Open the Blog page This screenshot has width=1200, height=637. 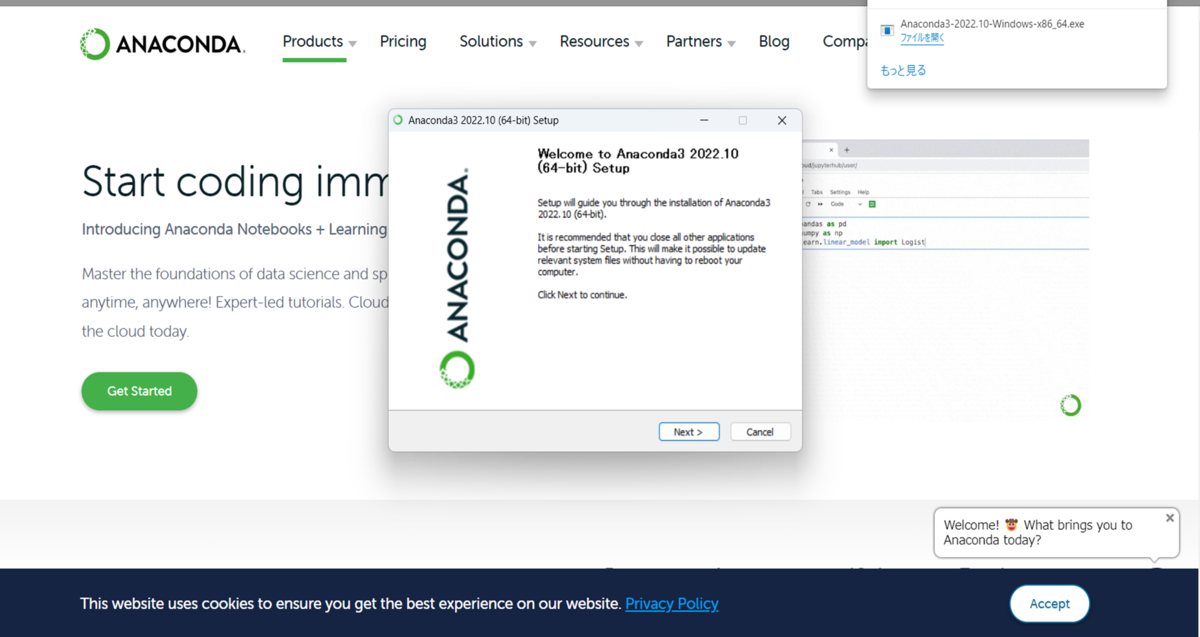(774, 41)
